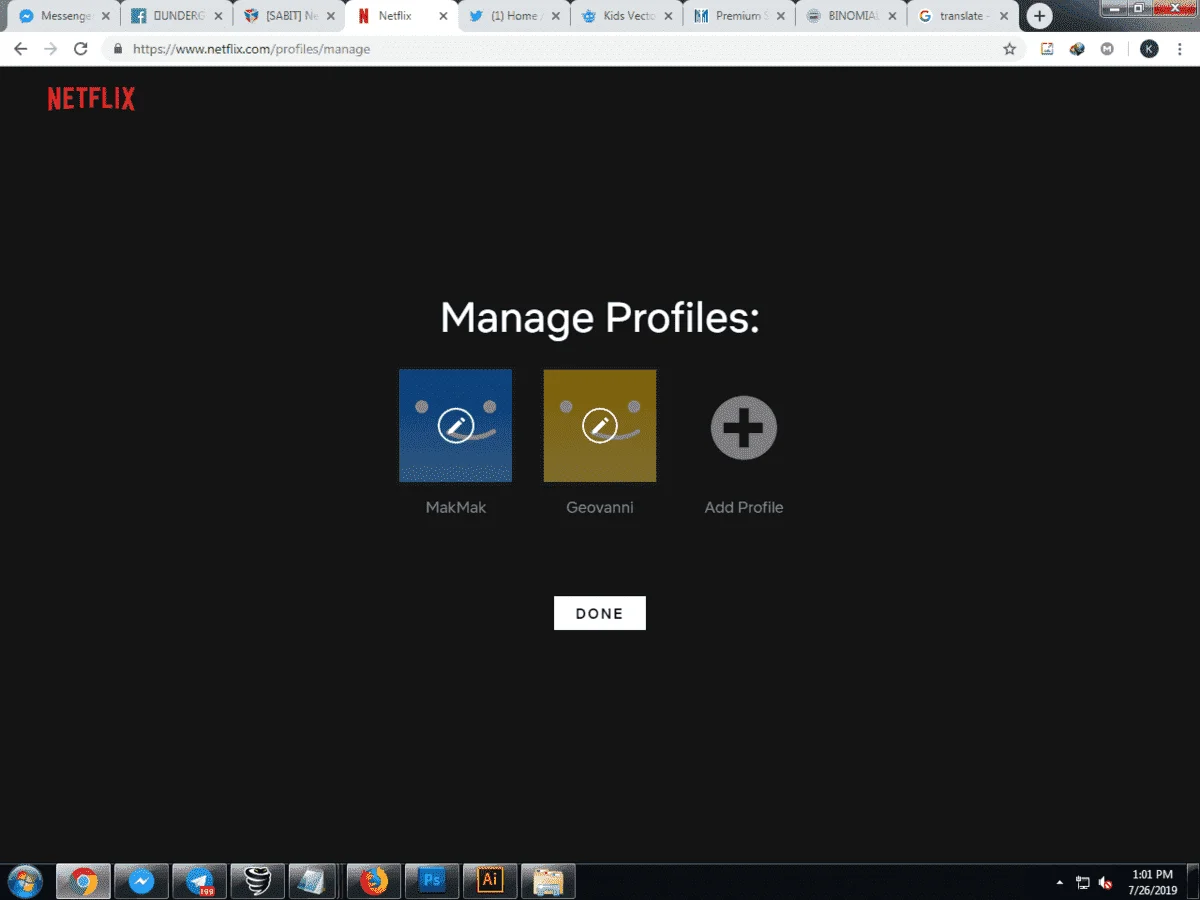Open Firefox from the taskbar
This screenshot has height=900, width=1200.
click(374, 881)
